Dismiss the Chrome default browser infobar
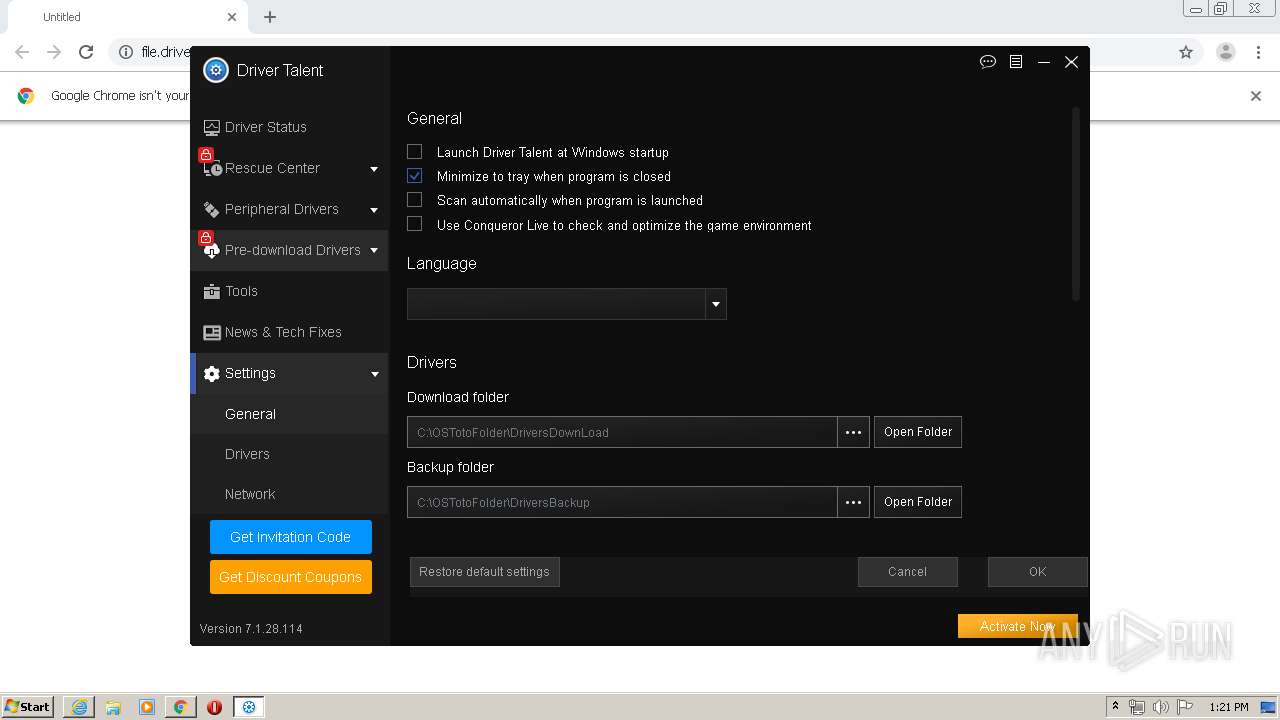The image size is (1280, 720). point(1256,96)
